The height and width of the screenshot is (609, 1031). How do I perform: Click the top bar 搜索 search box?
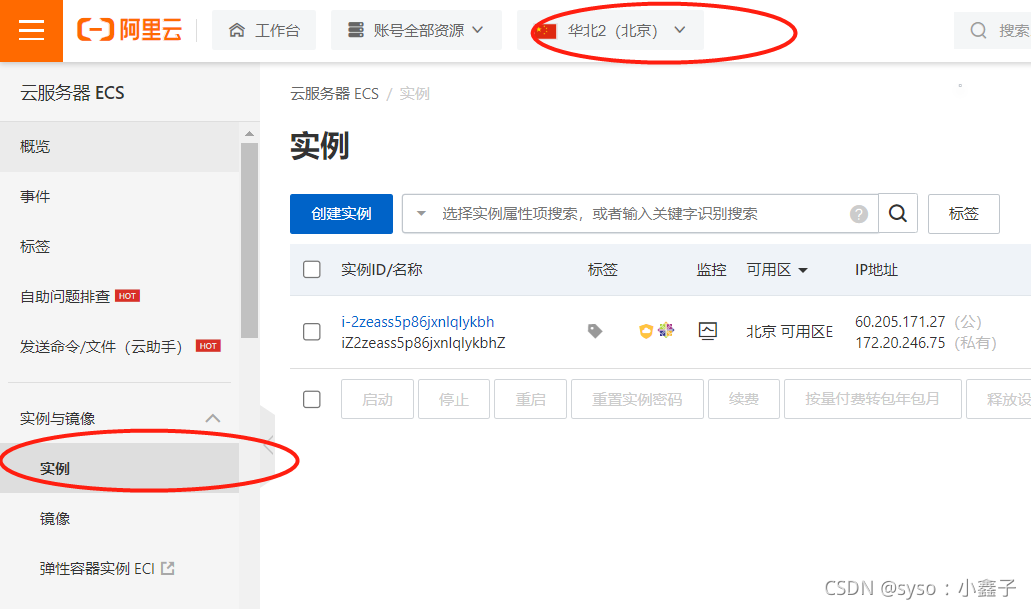point(993,30)
